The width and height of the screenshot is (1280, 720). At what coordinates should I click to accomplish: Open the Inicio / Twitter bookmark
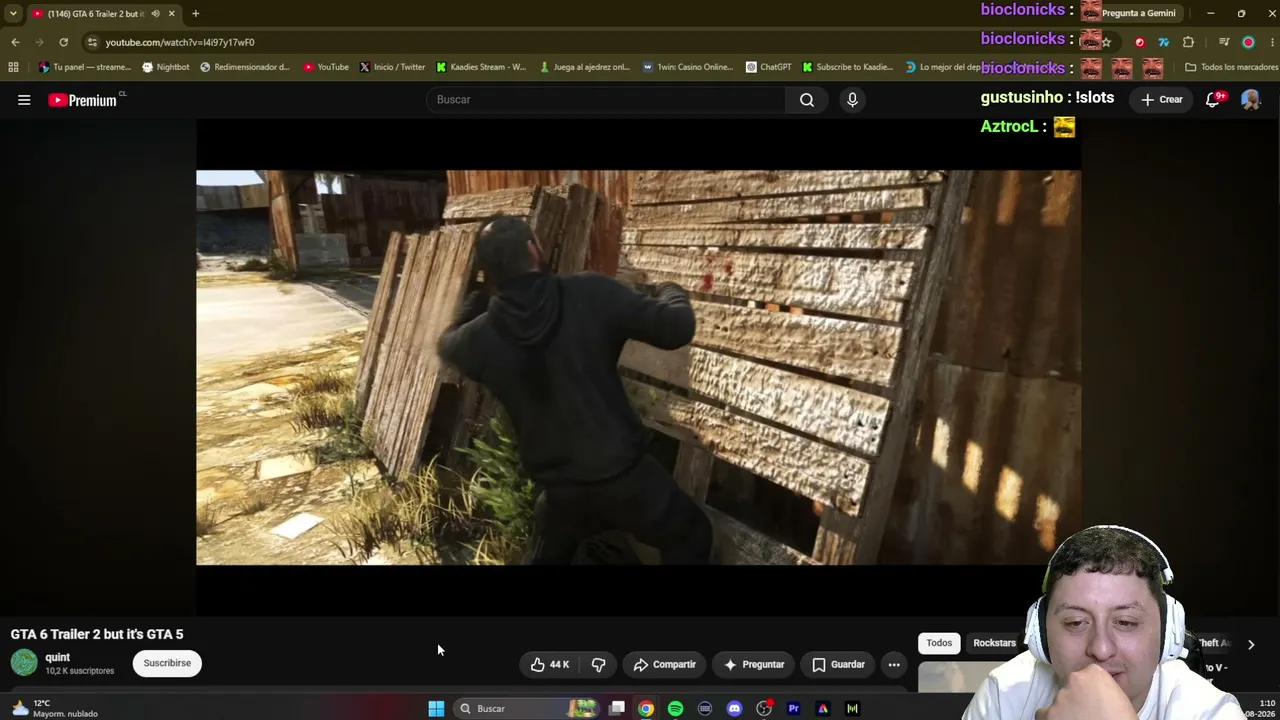(x=392, y=67)
